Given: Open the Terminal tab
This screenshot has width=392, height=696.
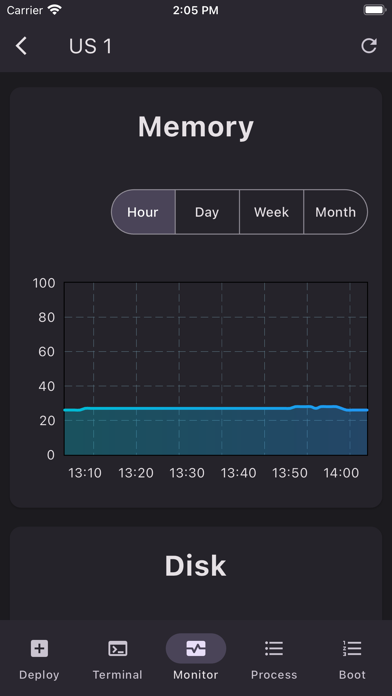Looking at the screenshot, I should tap(118, 660).
